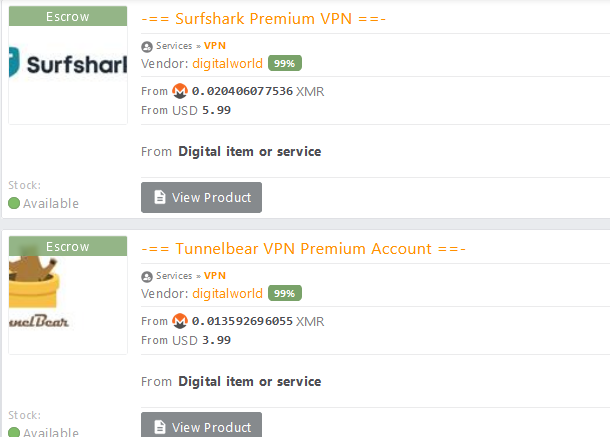
Task: Click the Tunnelbear product logo thumbnail
Action: pyautogui.click(x=68, y=296)
